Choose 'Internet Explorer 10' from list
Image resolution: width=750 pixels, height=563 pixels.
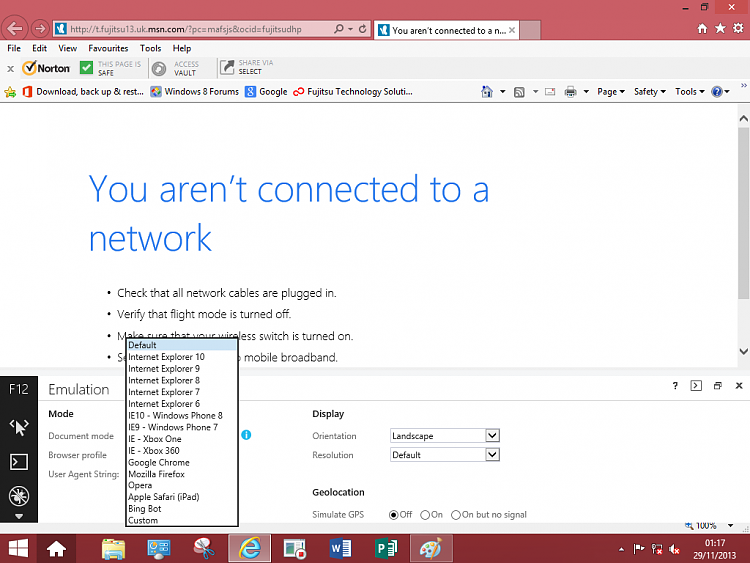tap(182, 357)
